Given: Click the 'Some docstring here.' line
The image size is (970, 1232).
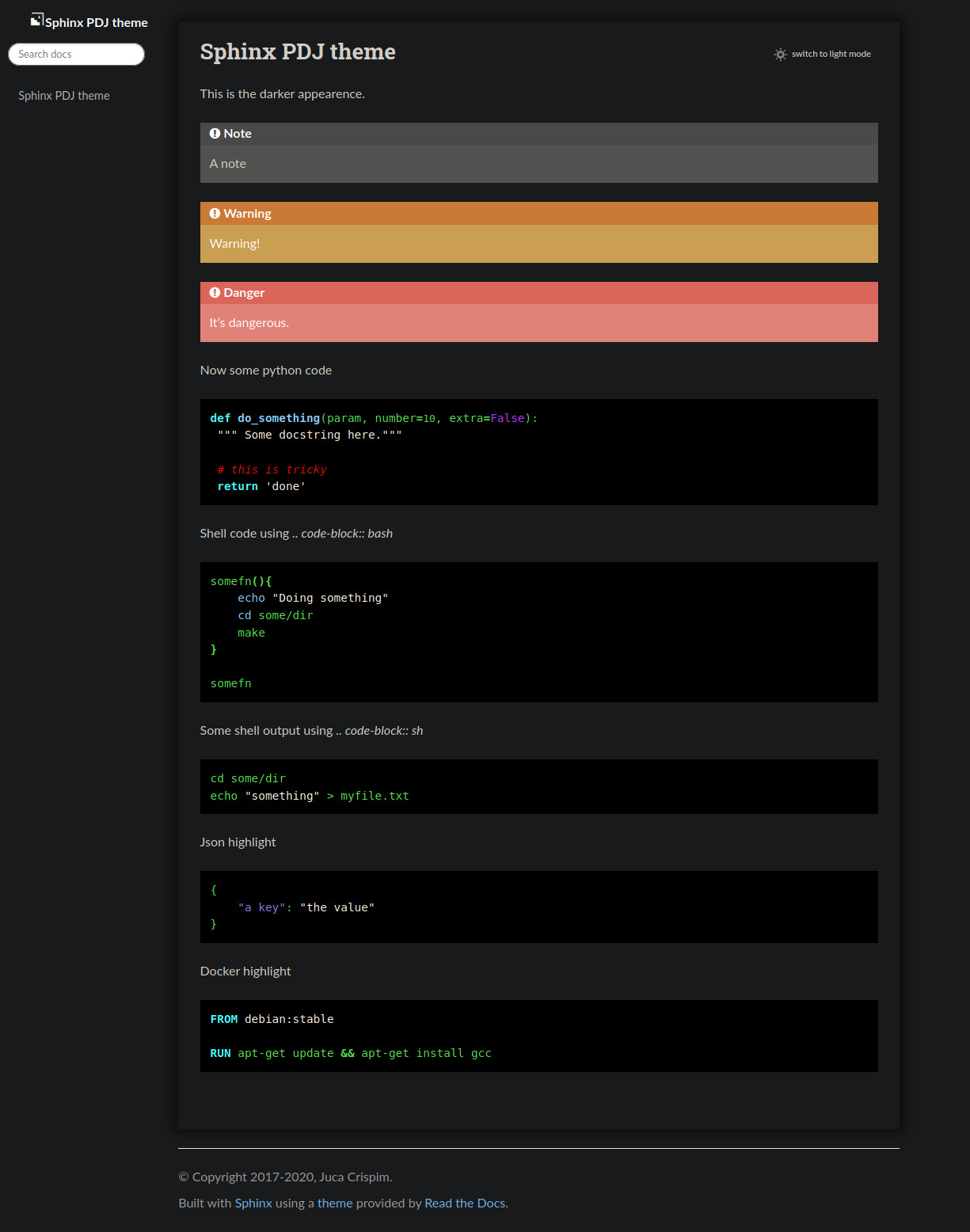Looking at the screenshot, I should coord(310,435).
